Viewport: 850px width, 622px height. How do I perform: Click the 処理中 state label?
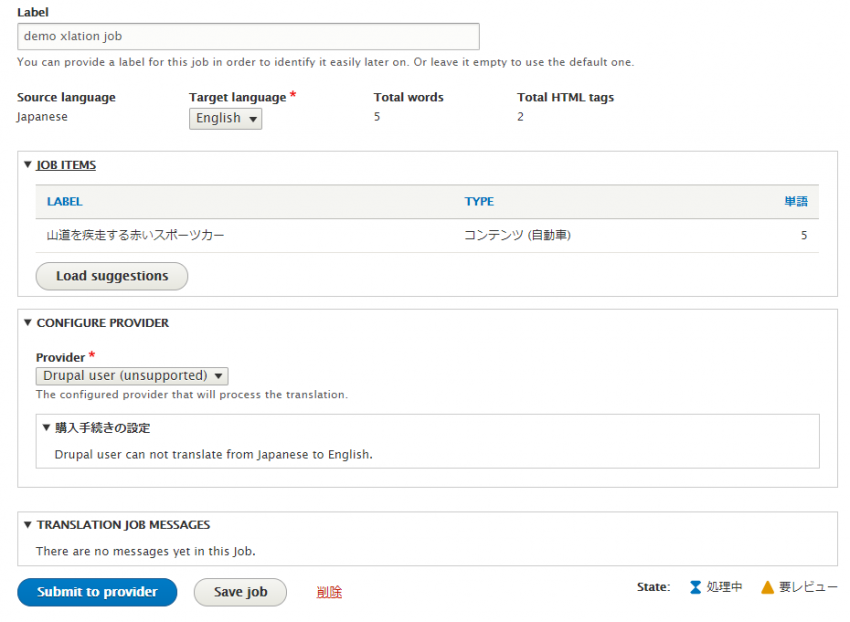pyautogui.click(x=724, y=588)
